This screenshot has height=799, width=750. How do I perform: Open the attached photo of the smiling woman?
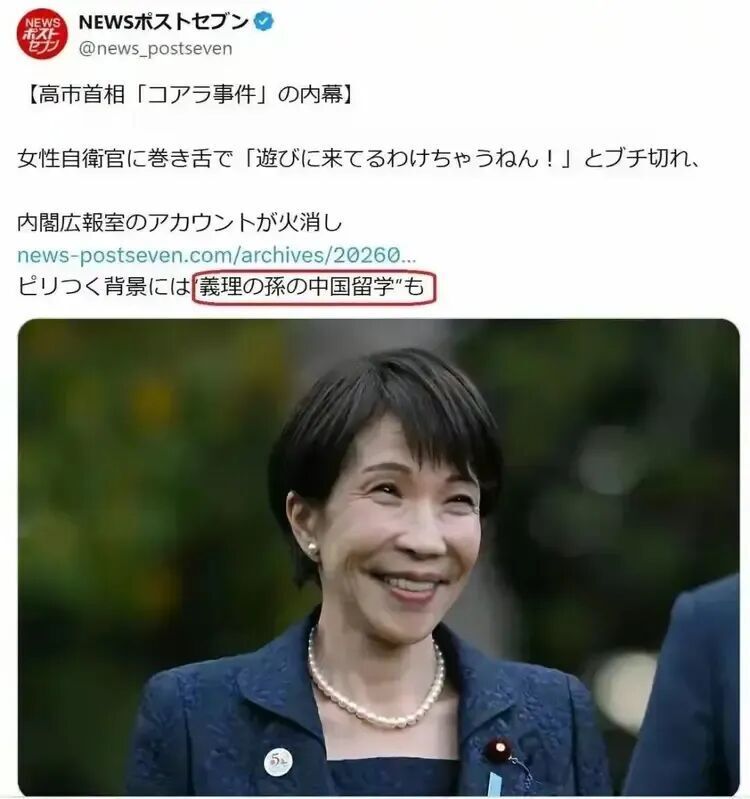point(379,557)
